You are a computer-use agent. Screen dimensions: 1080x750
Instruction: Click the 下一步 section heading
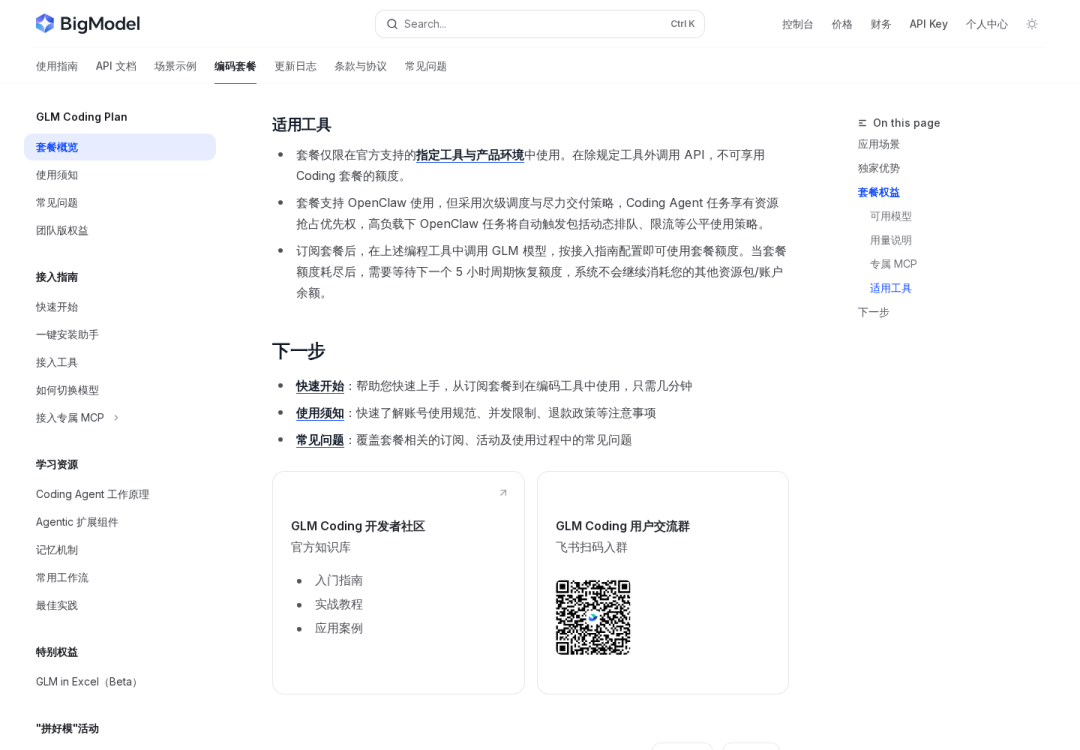[298, 351]
